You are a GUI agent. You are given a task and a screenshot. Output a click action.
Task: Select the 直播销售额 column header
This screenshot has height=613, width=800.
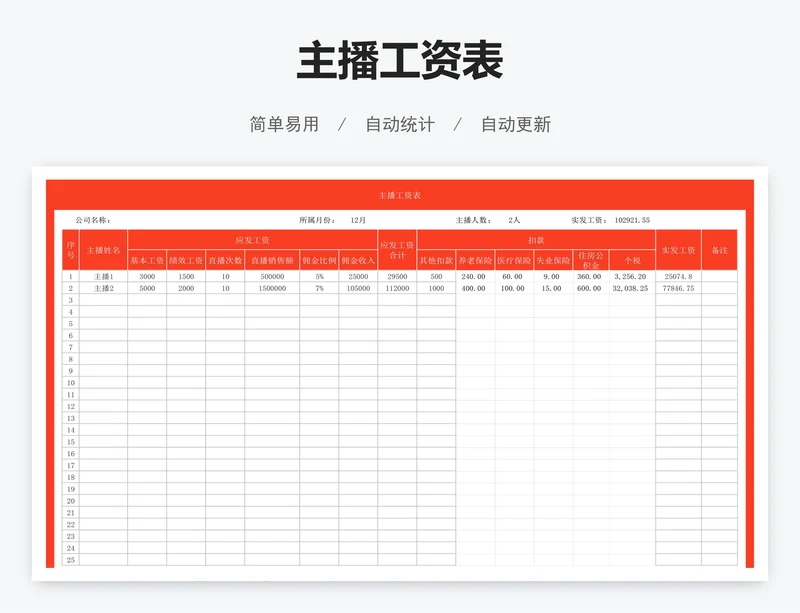tap(272, 260)
